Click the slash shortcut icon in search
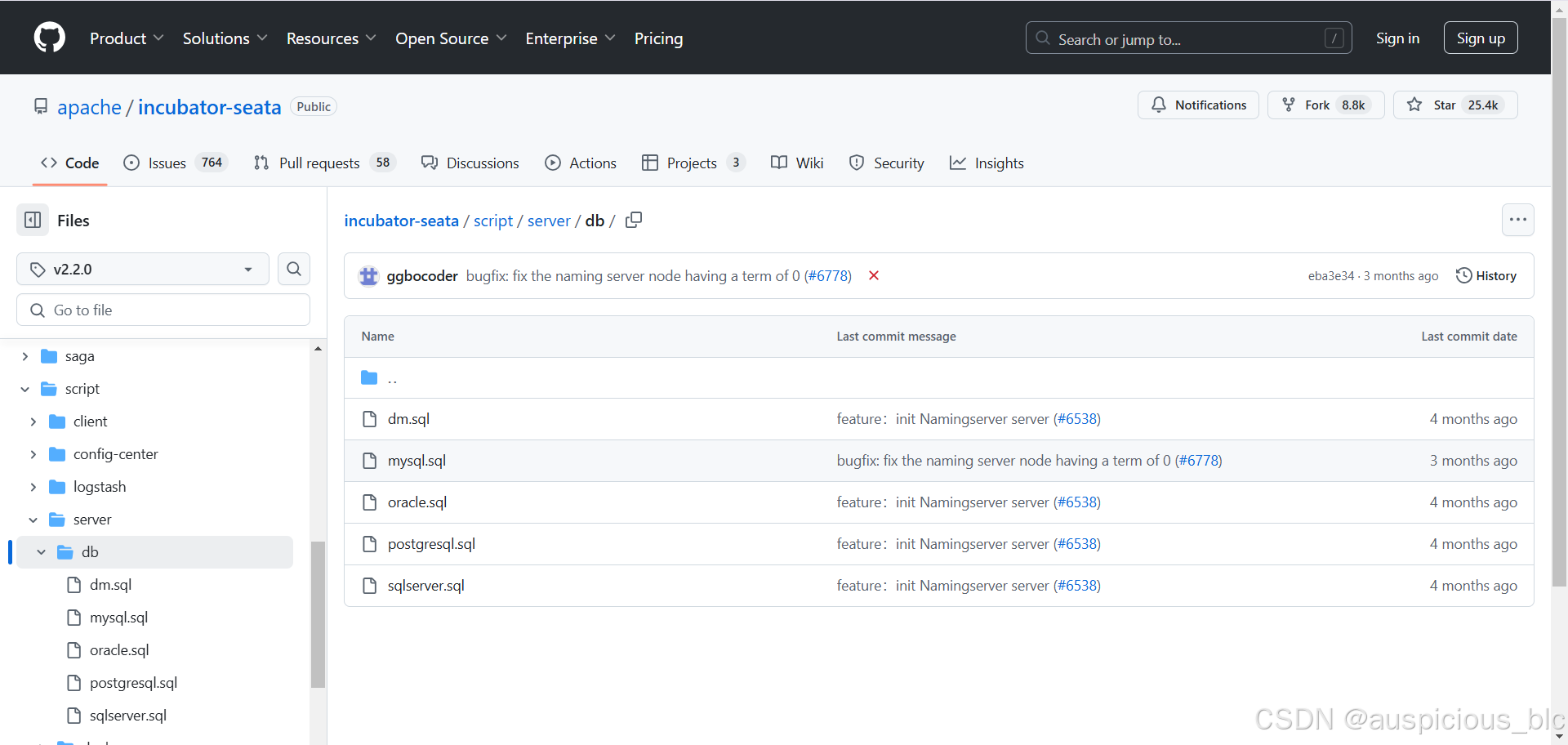 (x=1334, y=38)
